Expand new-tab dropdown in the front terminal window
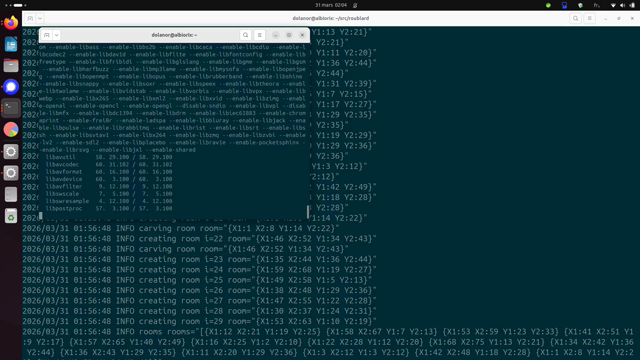The height and width of the screenshot is (360, 640). (x=57, y=35)
